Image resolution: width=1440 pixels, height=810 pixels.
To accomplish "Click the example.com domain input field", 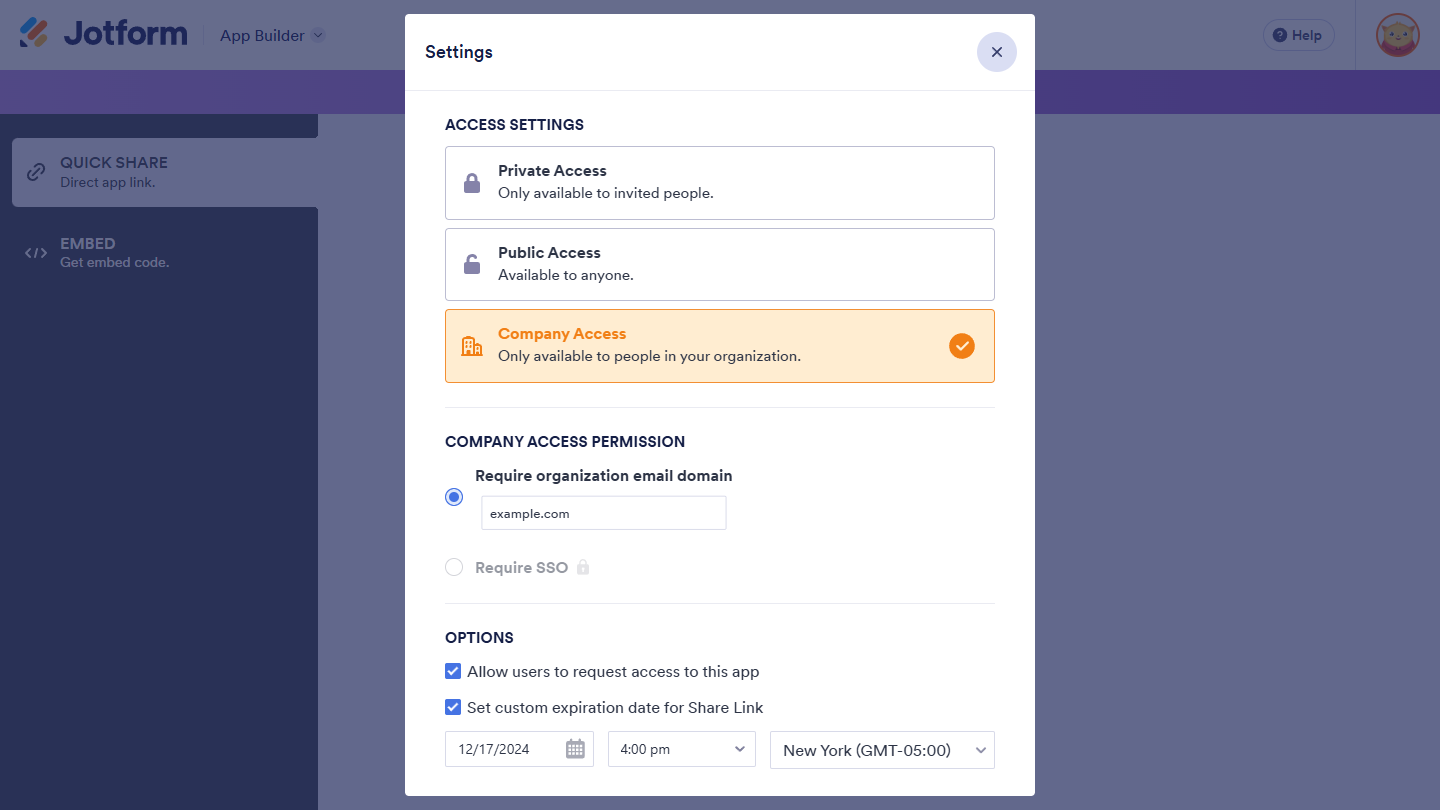I will (603, 513).
